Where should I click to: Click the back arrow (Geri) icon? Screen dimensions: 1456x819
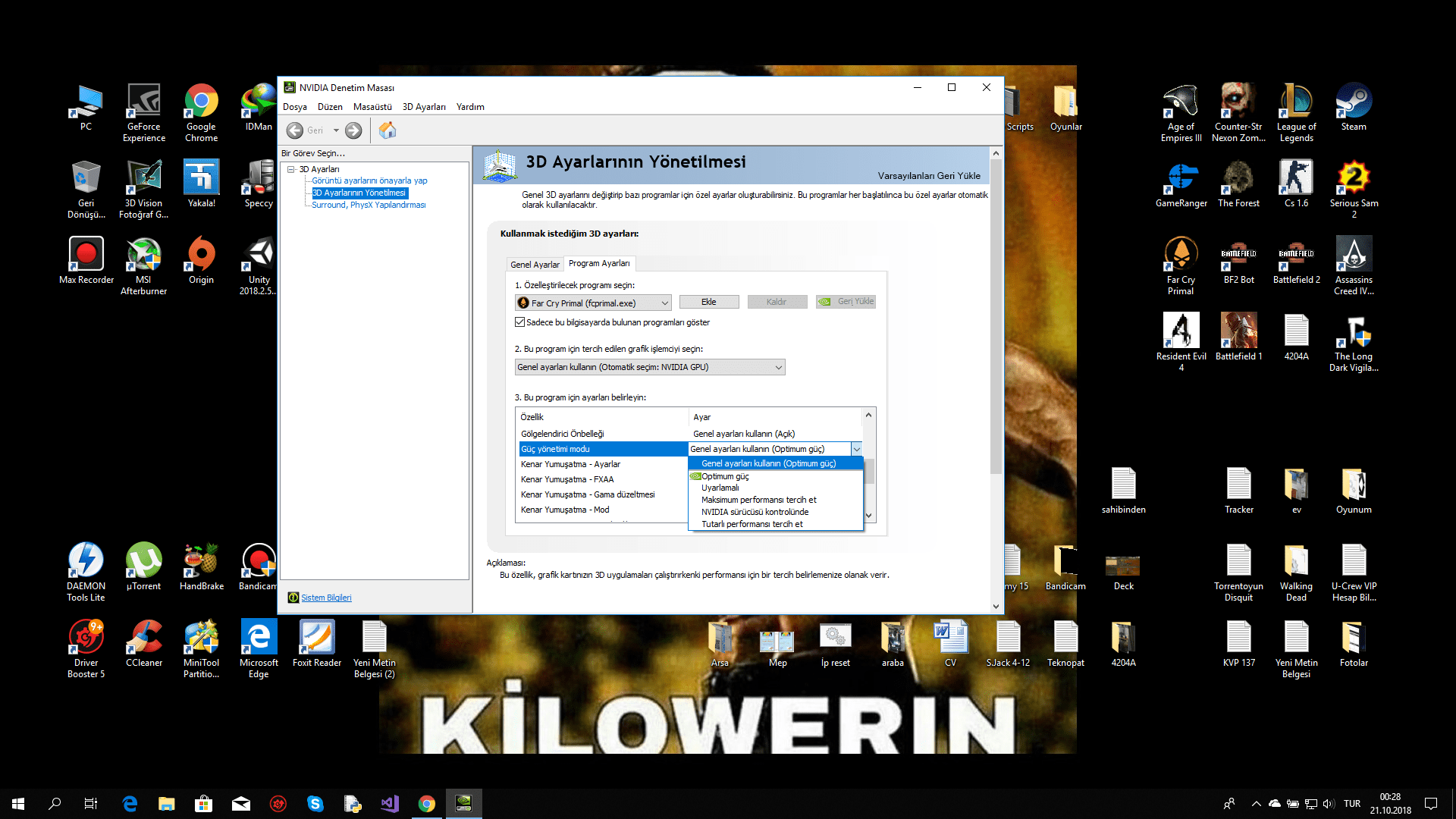(296, 130)
